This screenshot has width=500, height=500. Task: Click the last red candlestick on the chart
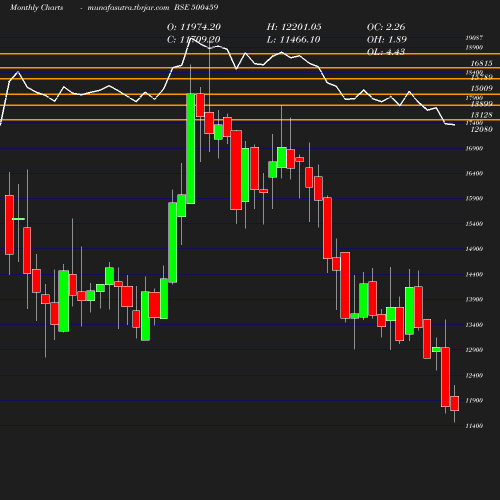click(x=455, y=403)
